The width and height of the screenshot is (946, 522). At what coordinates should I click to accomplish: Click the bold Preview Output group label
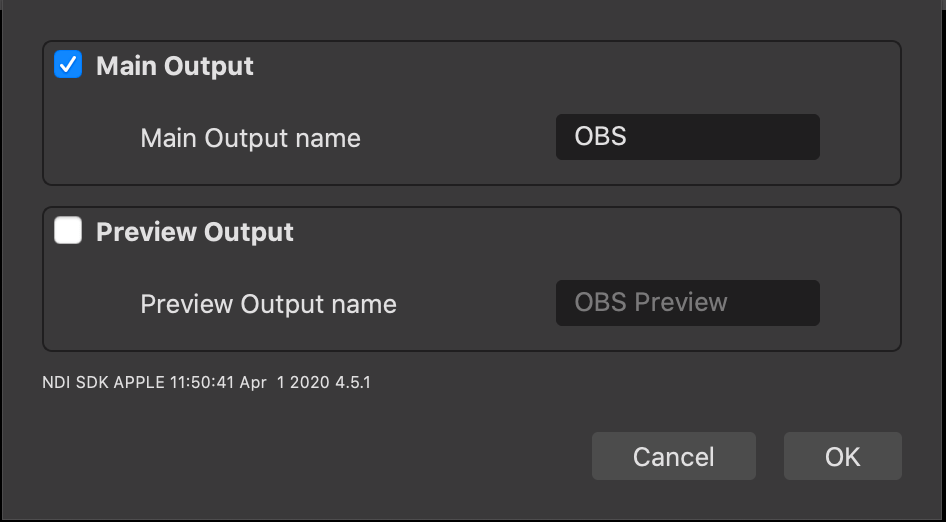click(x=195, y=232)
